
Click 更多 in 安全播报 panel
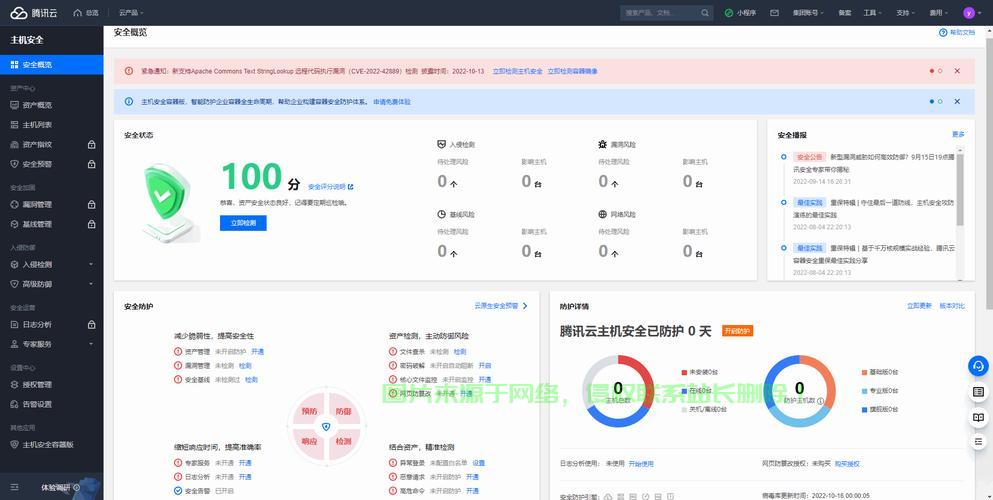click(x=958, y=134)
